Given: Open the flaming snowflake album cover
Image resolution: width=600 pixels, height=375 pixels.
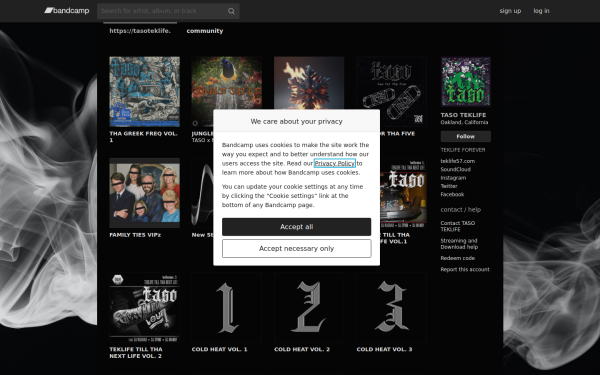Looking at the screenshot, I should click(309, 83).
